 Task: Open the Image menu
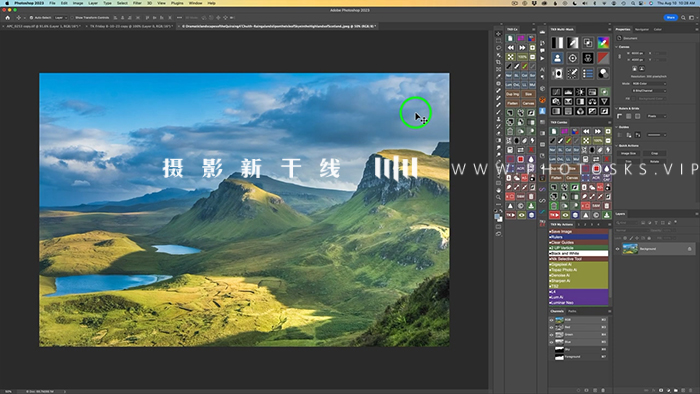[78, 3]
